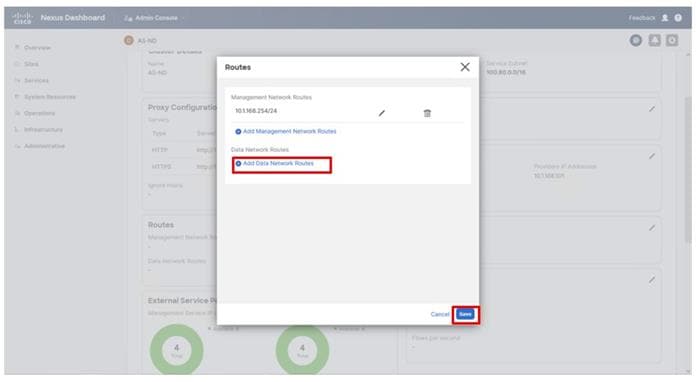Click the round status icon near notifications

[636, 41]
